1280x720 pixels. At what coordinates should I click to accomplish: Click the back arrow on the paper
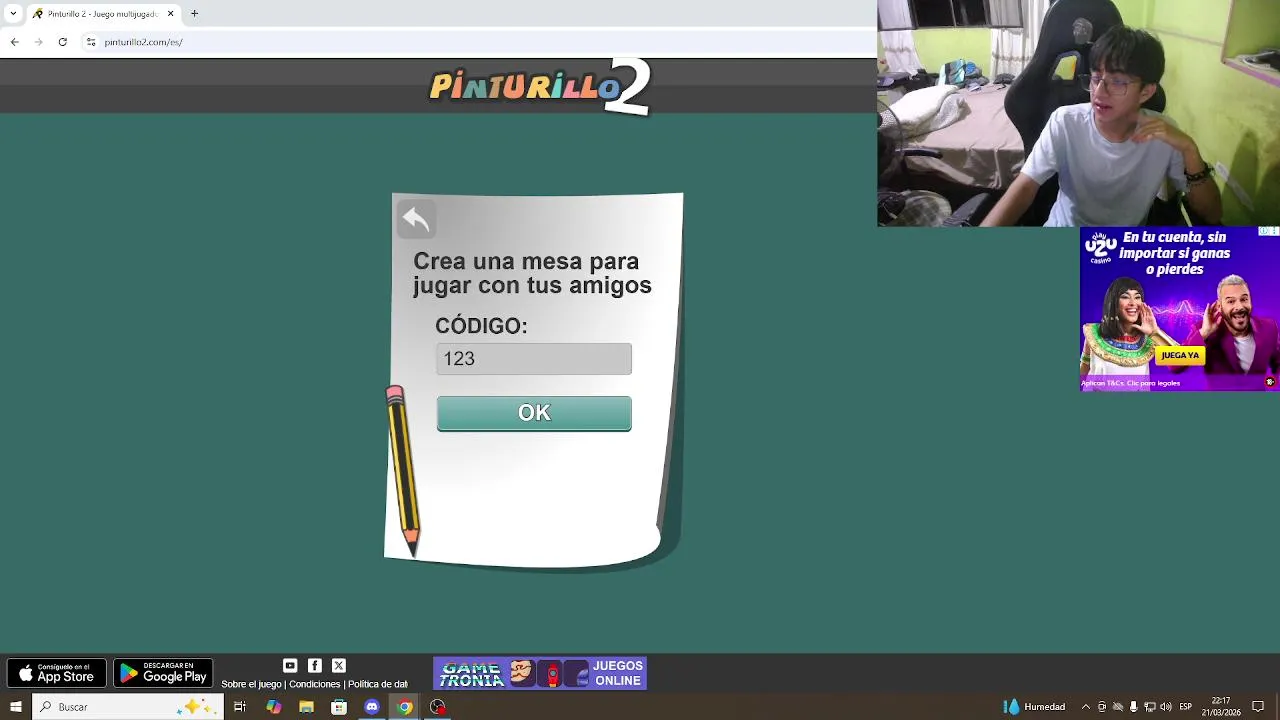click(x=416, y=220)
